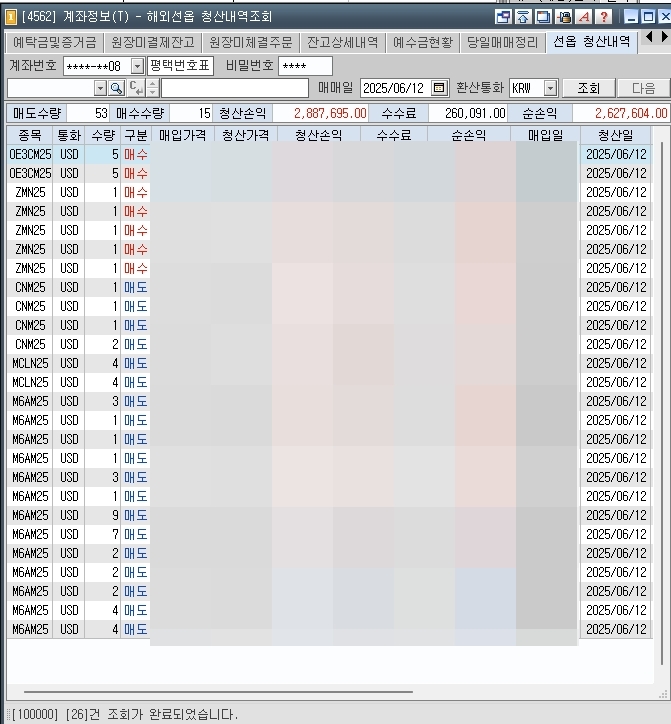Select the M6AM25 row with quantity 9
The image size is (671, 724).
point(329,515)
